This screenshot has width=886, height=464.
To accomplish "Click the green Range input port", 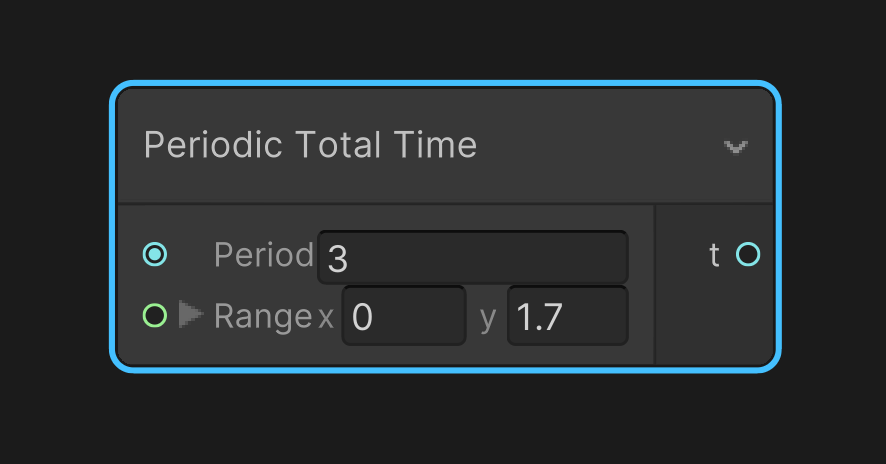I will tap(154, 316).
